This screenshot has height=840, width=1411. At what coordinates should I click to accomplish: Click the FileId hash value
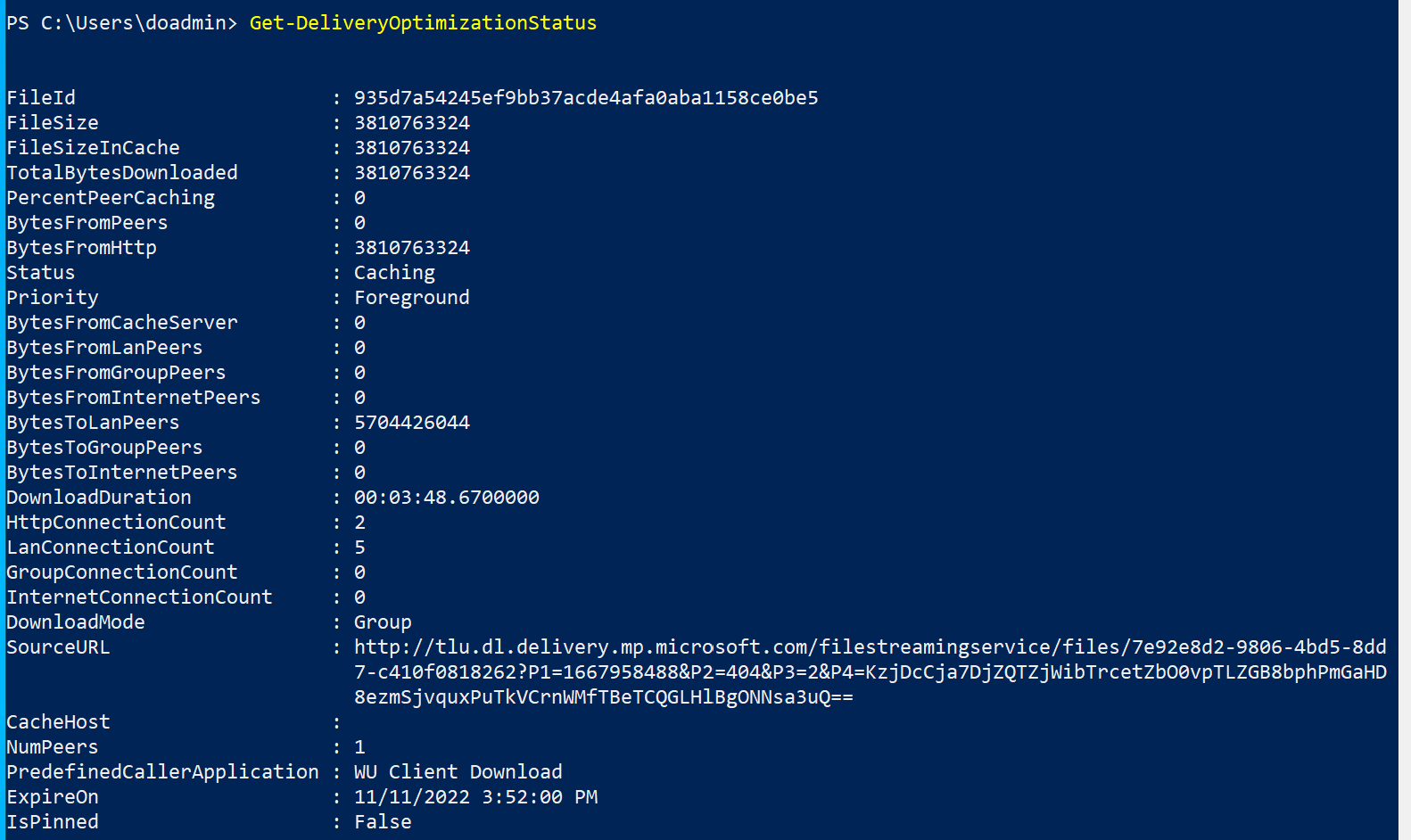pos(586,98)
